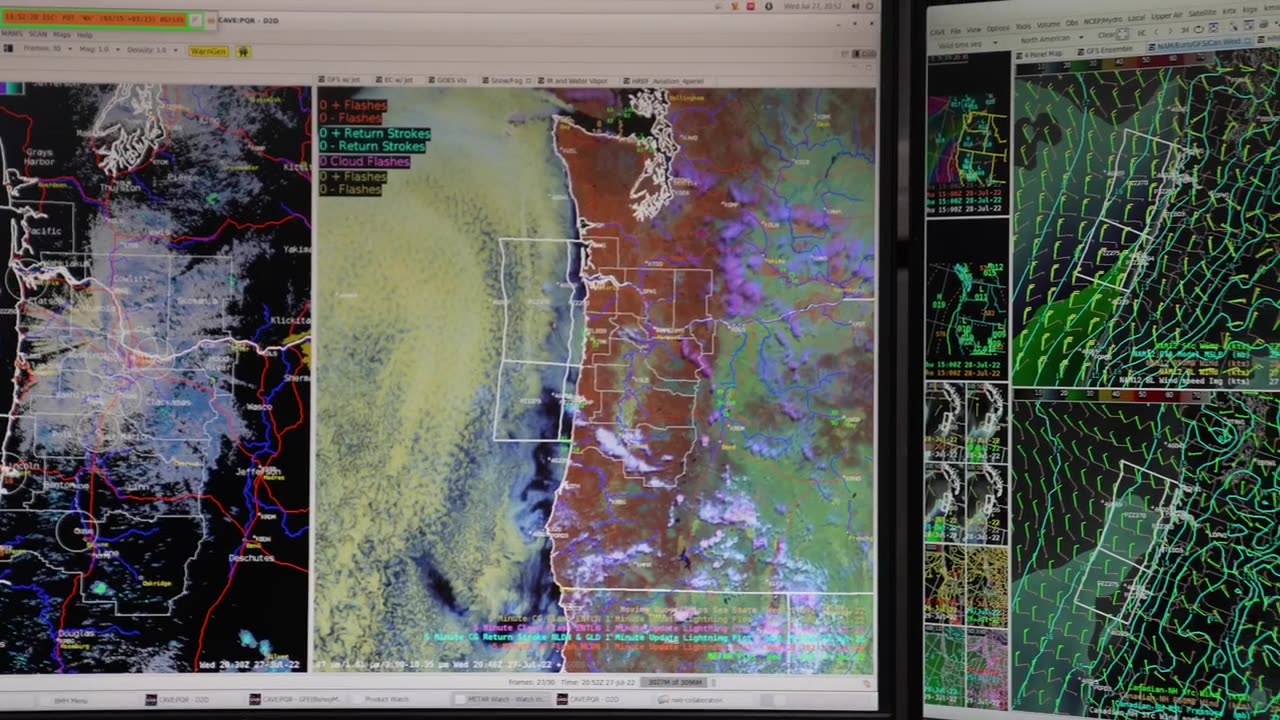
Task: Step back one frame in right CAVE
Action: click(1156, 32)
